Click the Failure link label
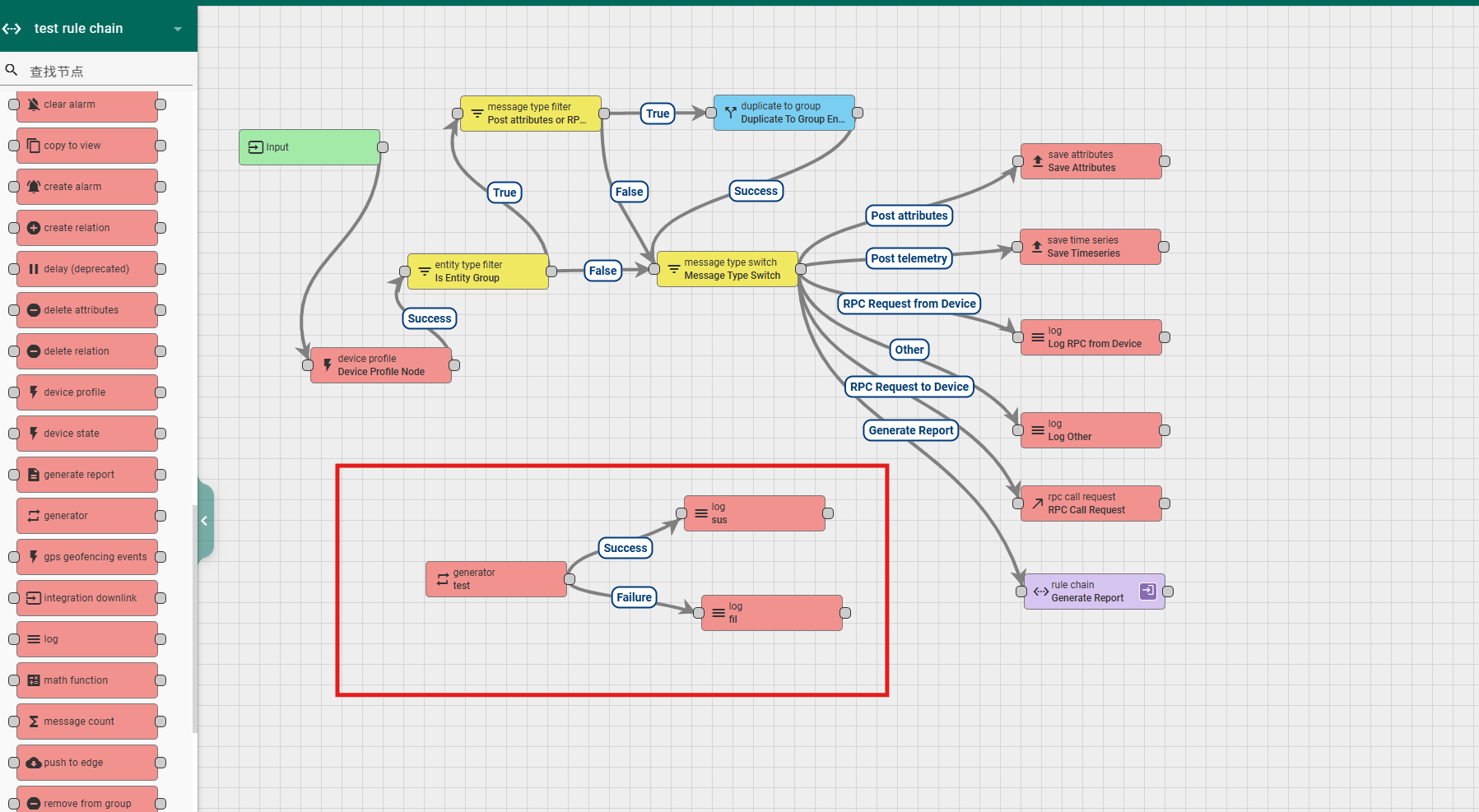Image resolution: width=1479 pixels, height=812 pixels. 634,597
